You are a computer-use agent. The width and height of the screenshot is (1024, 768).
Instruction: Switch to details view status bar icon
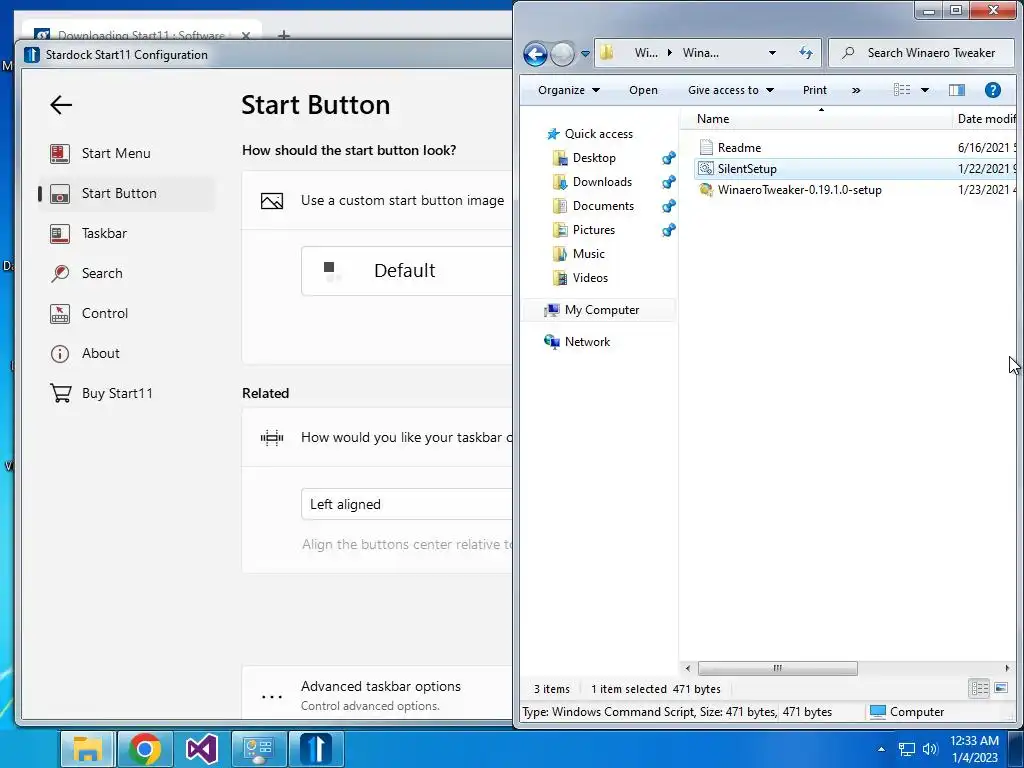[979, 688]
